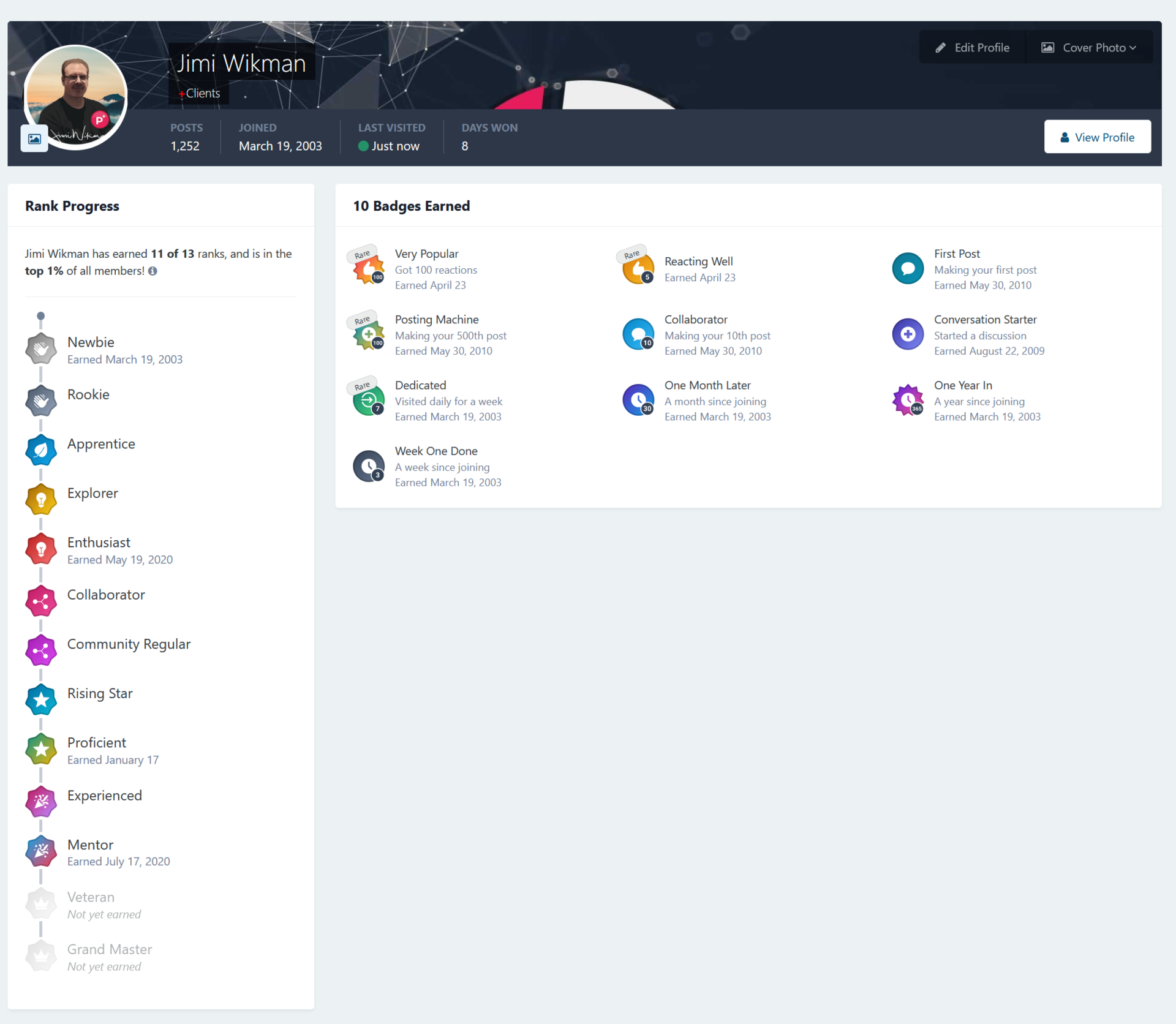Click the Conversation Starter badge icon
1176x1024 pixels.
click(907, 334)
